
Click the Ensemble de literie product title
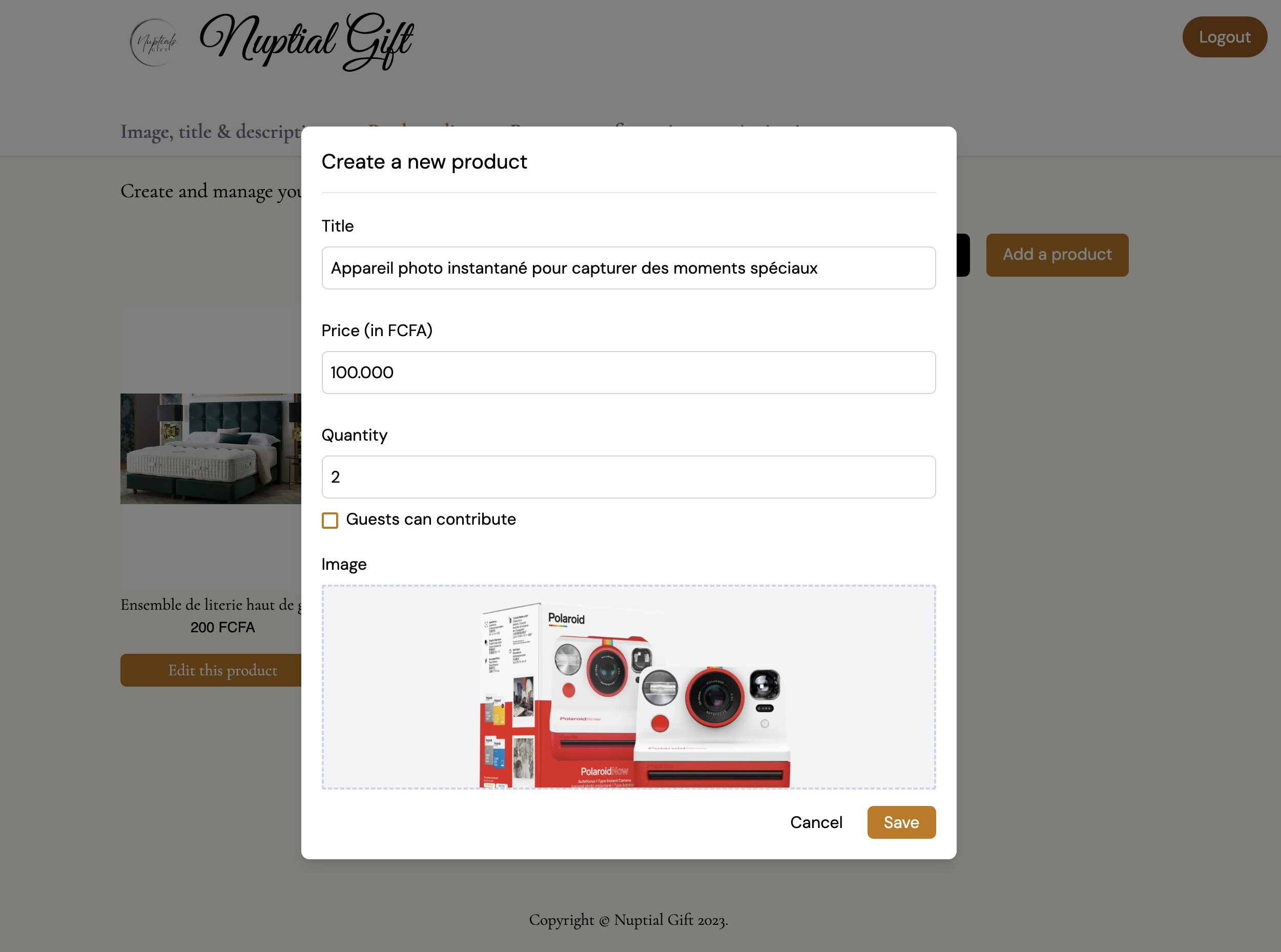tap(211, 605)
